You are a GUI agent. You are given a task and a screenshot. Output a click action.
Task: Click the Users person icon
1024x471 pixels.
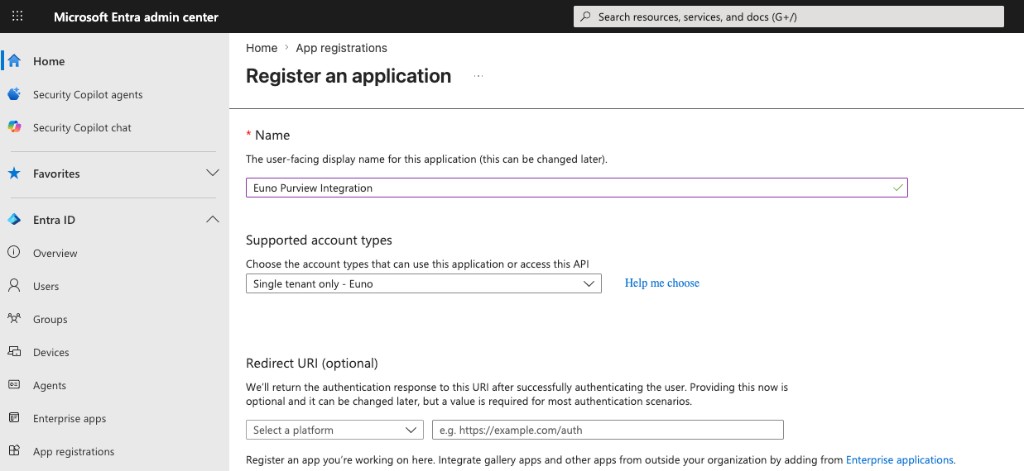pos(14,286)
